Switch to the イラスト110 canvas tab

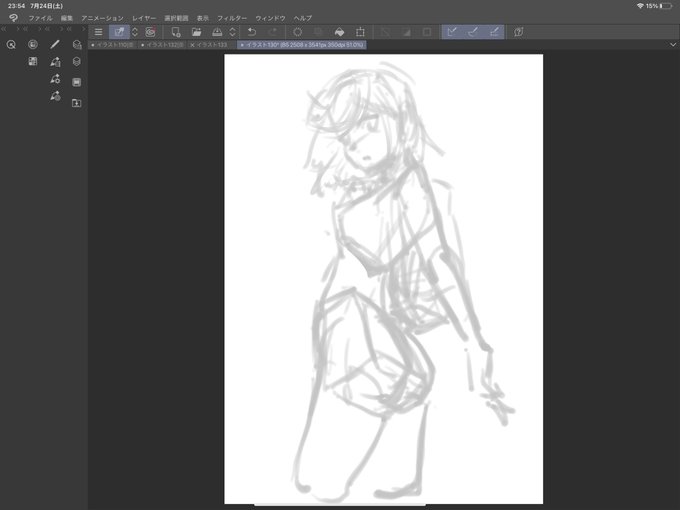coord(112,45)
